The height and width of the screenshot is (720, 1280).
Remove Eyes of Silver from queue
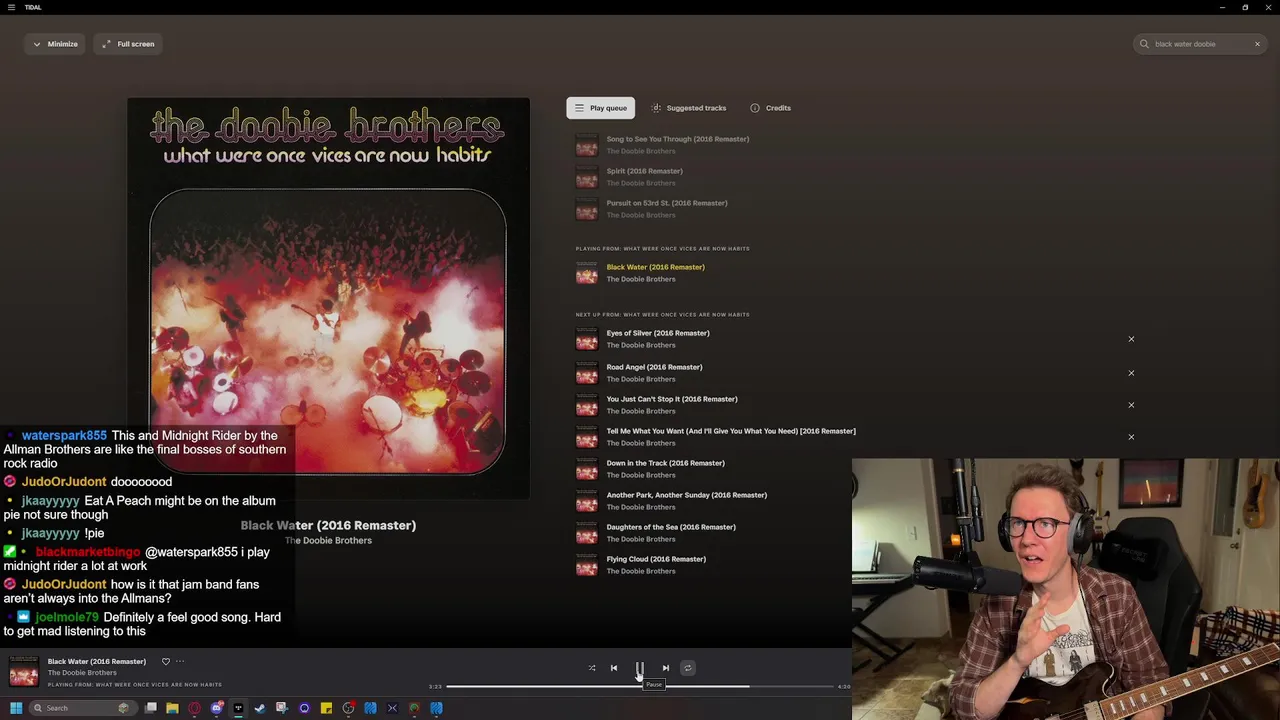(1131, 339)
